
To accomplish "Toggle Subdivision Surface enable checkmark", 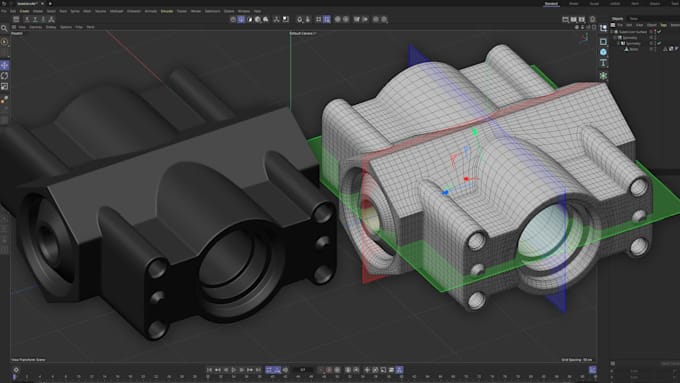I will (x=659, y=32).
